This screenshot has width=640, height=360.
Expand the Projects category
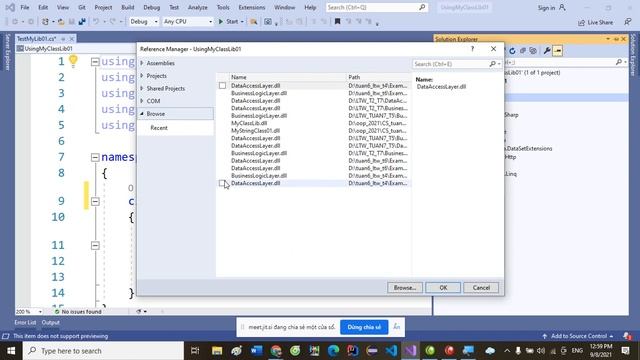[x=142, y=76]
